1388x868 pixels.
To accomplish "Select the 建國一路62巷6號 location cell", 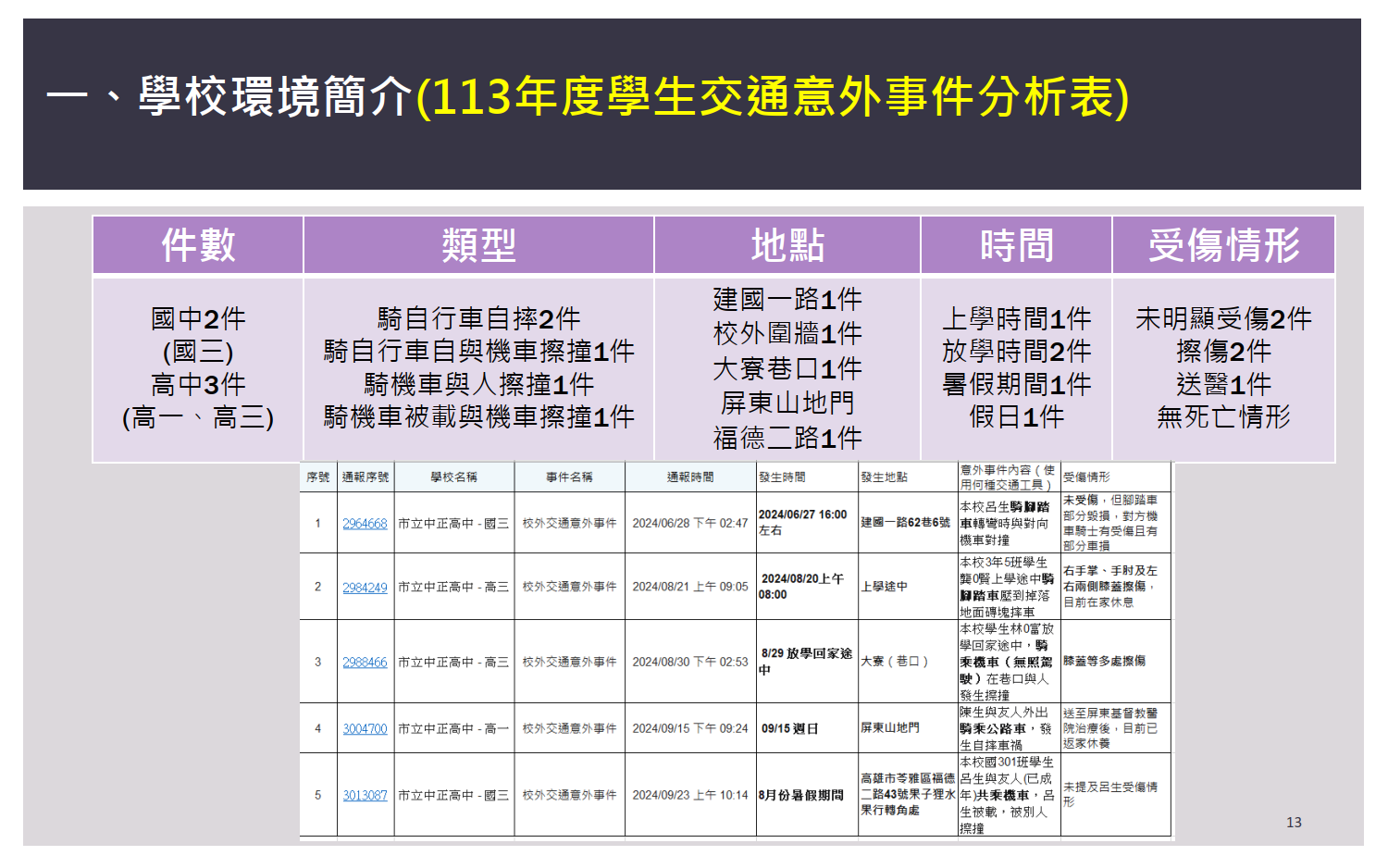I will [x=906, y=523].
